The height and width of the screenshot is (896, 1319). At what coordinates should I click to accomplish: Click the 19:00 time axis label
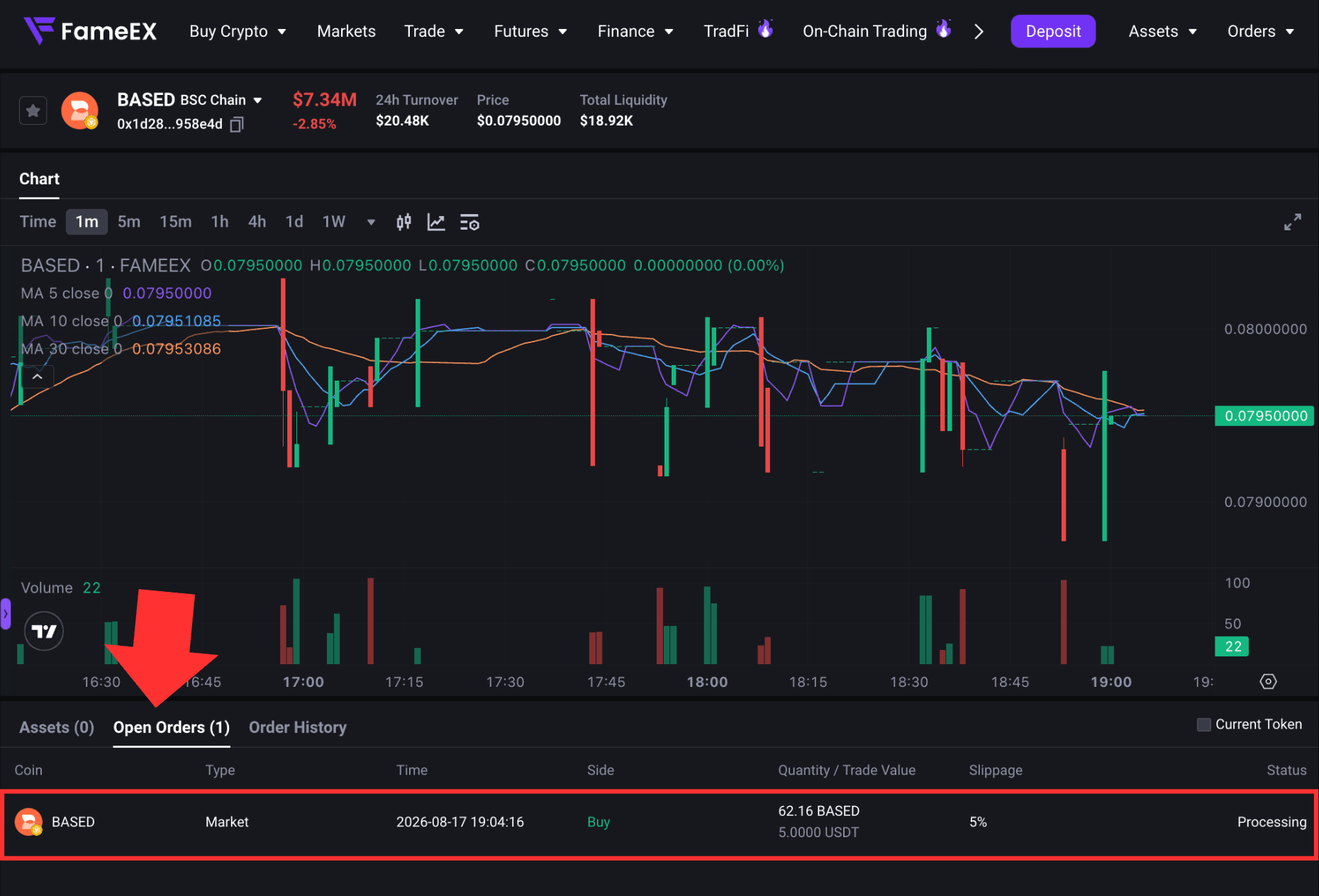(1111, 682)
